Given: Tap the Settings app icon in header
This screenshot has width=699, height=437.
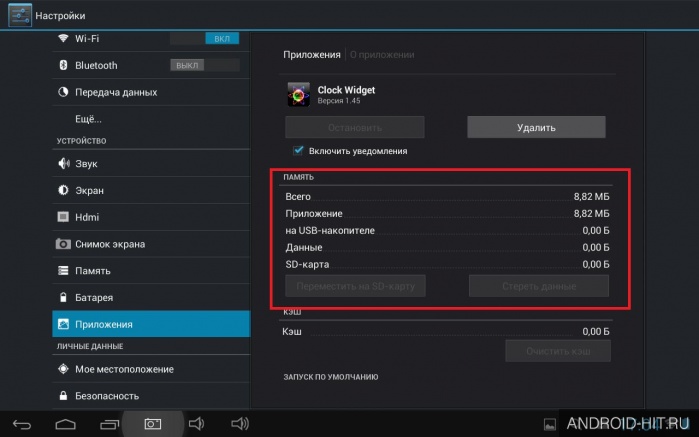Looking at the screenshot, I should 20,15.
